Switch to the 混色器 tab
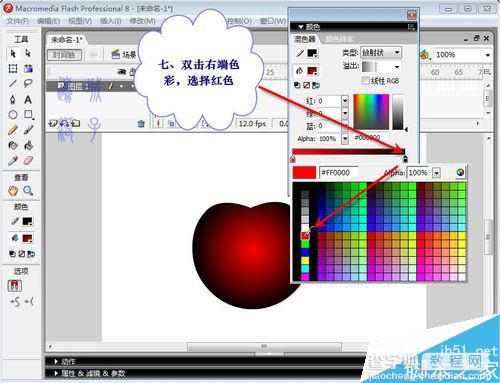The image size is (500, 383). (305, 39)
